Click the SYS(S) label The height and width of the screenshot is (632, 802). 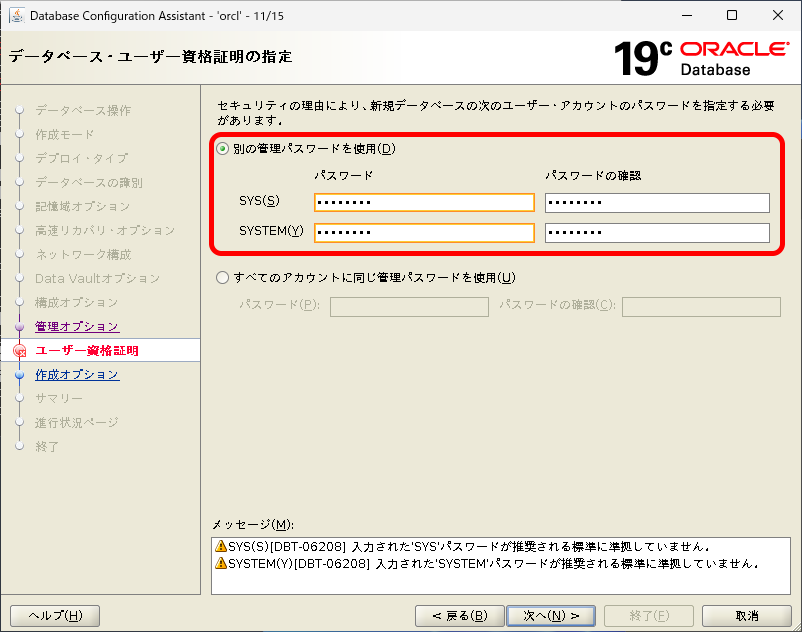click(x=259, y=201)
